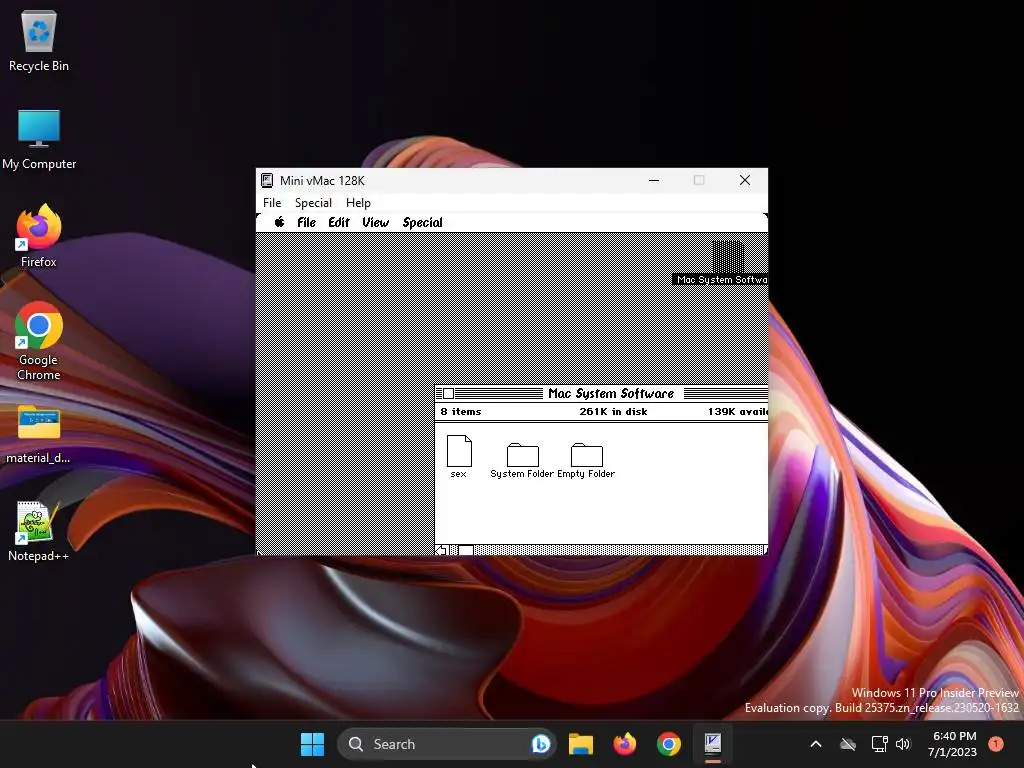
Task: Click the '261K in disk' text
Action: (613, 411)
